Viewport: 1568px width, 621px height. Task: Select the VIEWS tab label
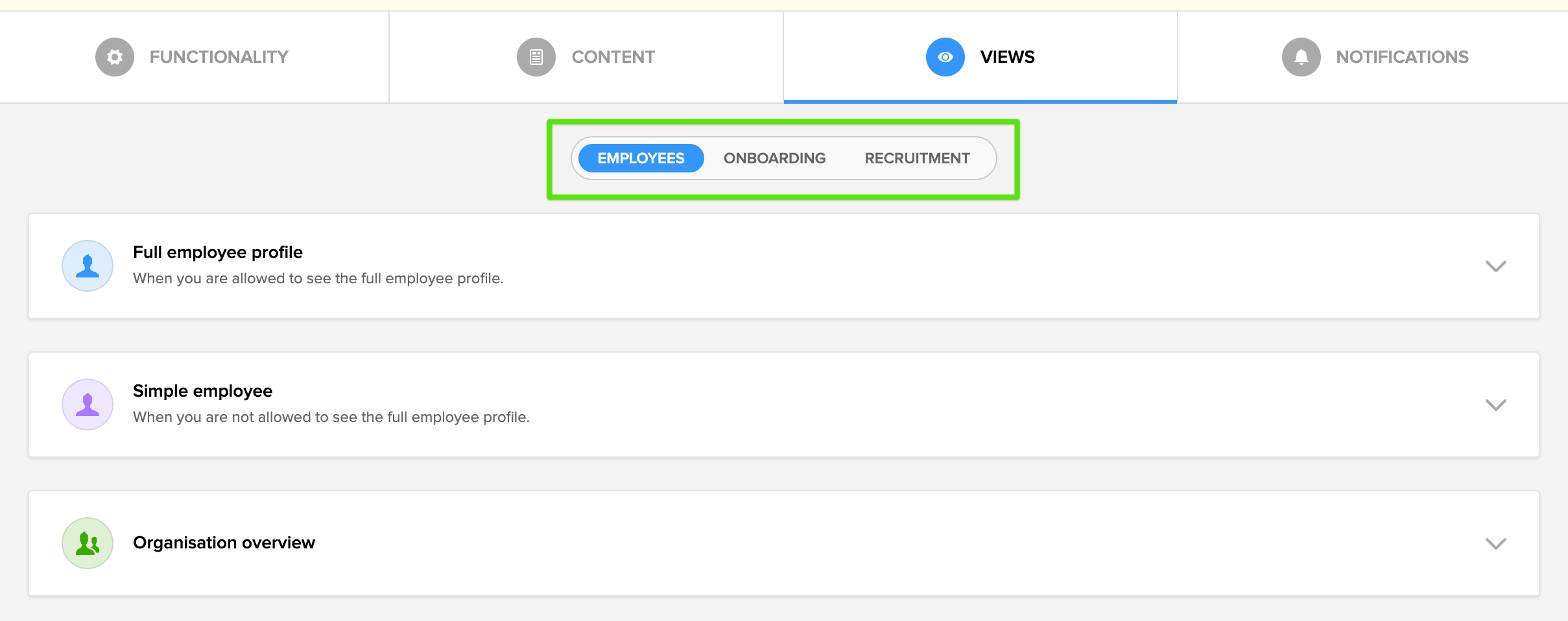pyautogui.click(x=1007, y=57)
